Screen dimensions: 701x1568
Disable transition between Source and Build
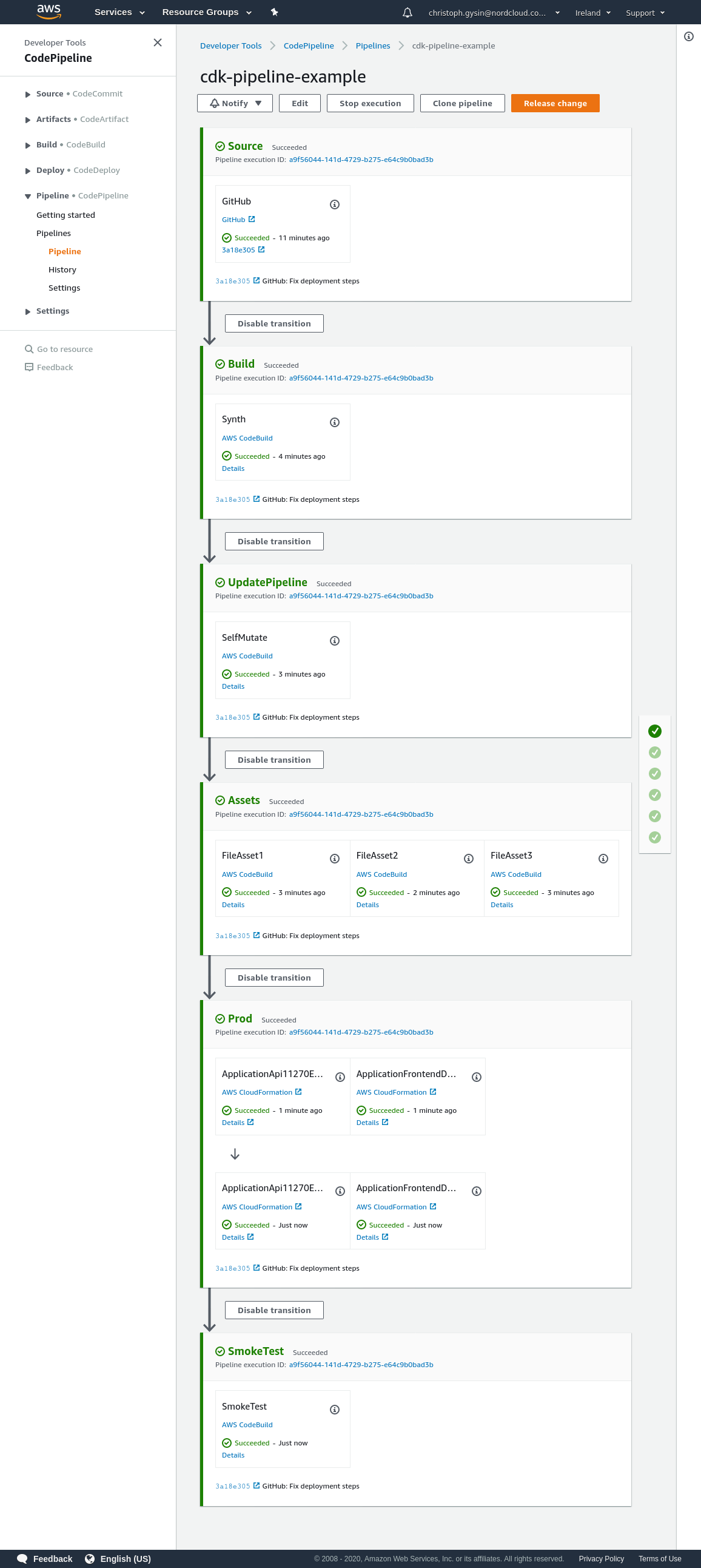pyautogui.click(x=275, y=324)
